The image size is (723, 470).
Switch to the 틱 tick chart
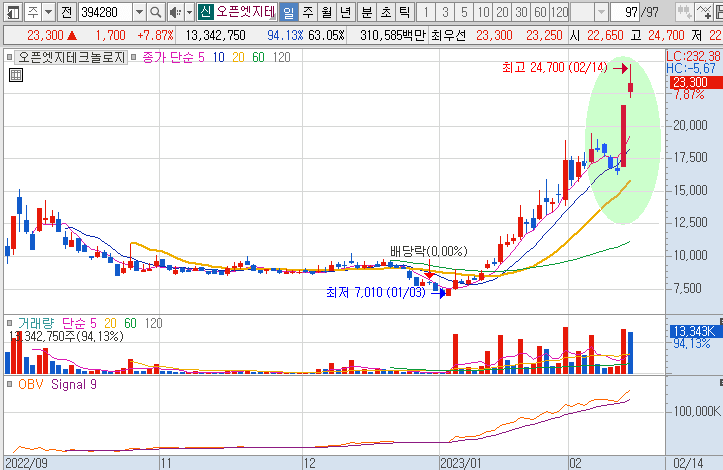point(404,12)
